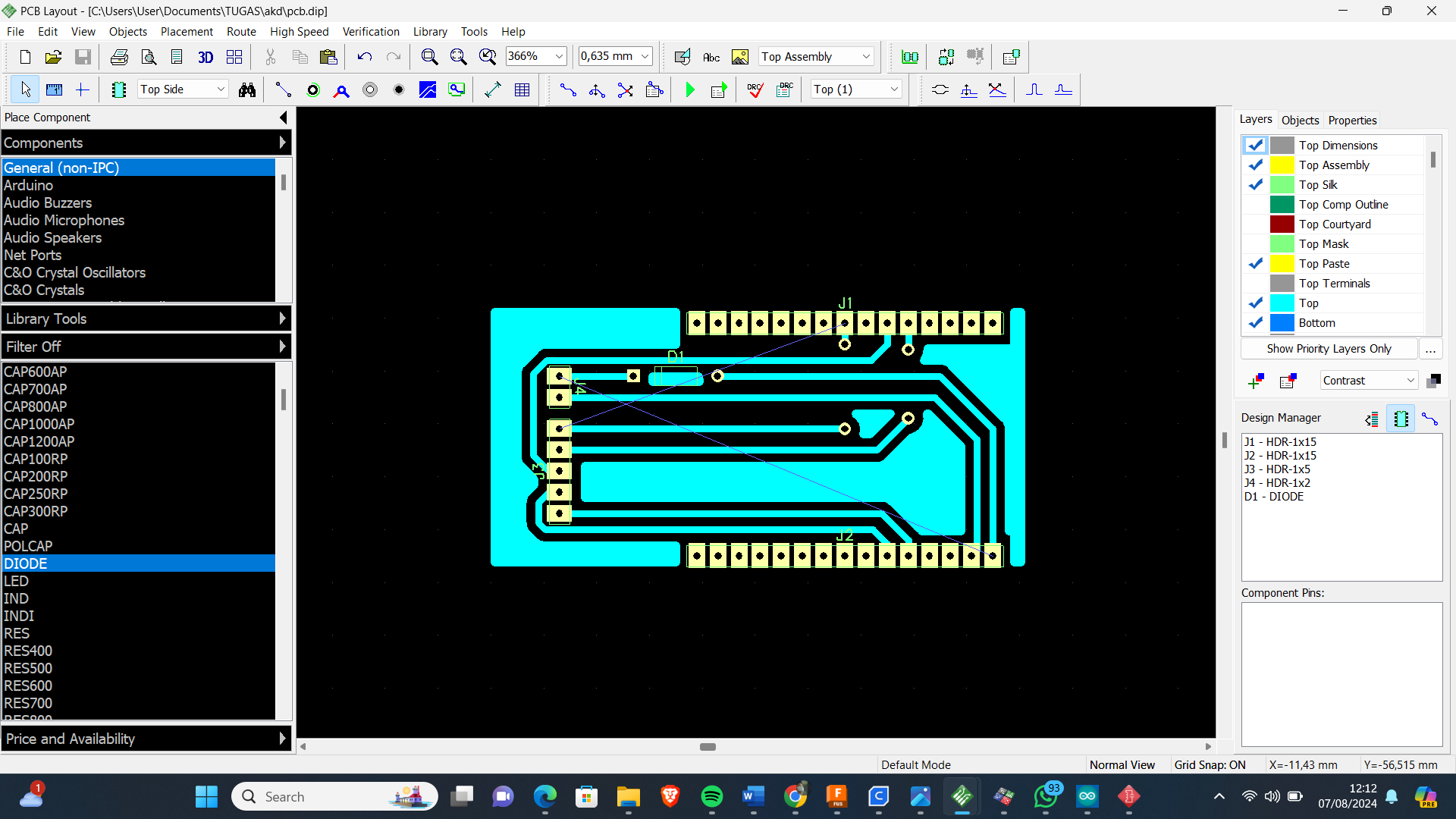Click the green Start Autorouting arrow
Image resolution: width=1456 pixels, height=819 pixels.
(x=690, y=89)
